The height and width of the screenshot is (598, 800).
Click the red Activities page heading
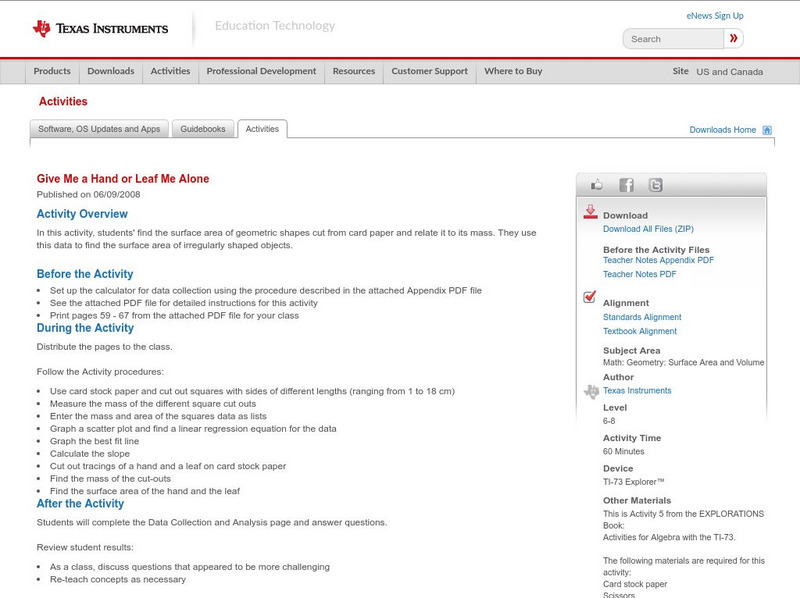tap(63, 102)
